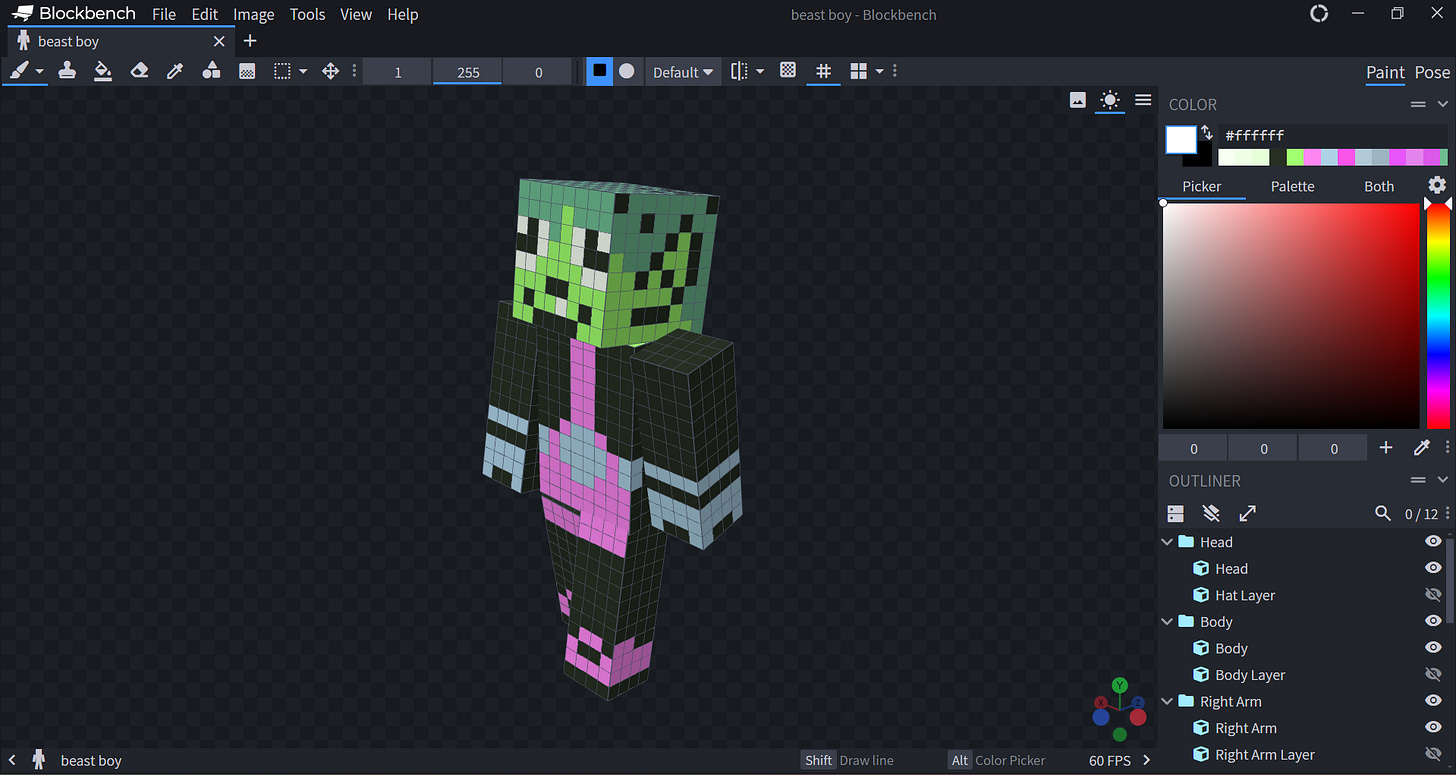Show the Hat Layer cube
1456x775 pixels.
click(1433, 594)
